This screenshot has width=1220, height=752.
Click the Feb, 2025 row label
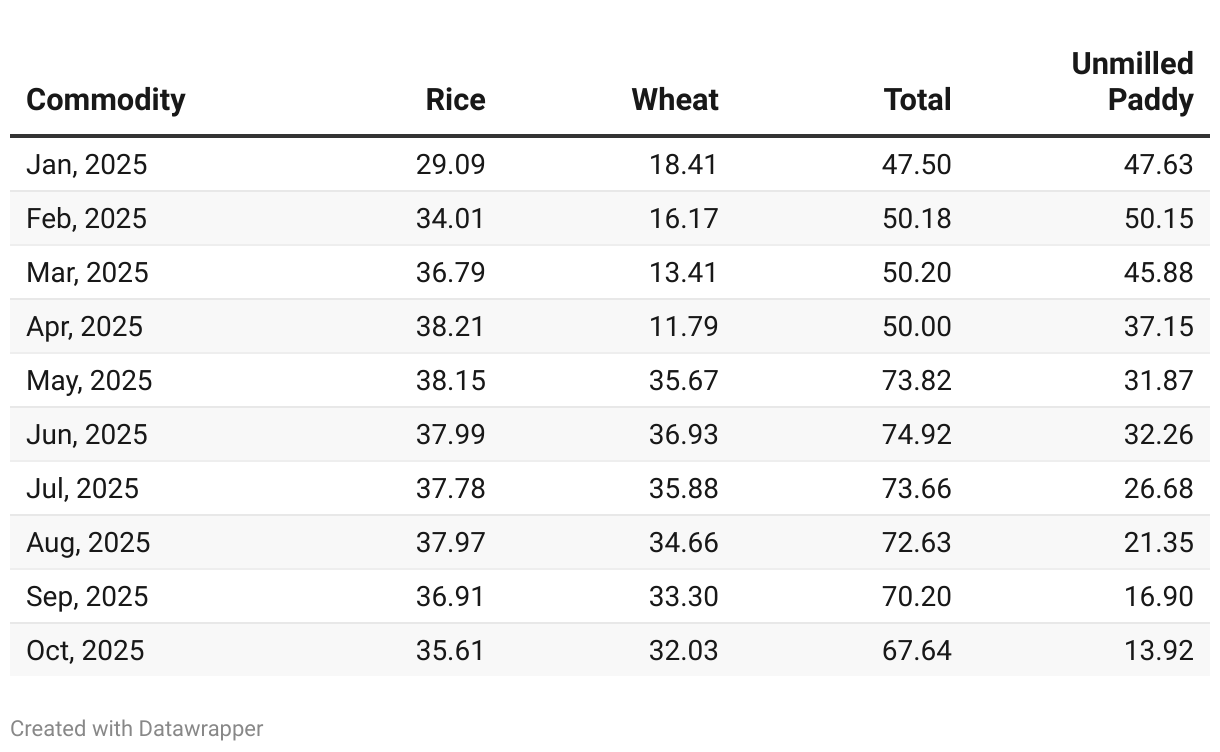86,218
